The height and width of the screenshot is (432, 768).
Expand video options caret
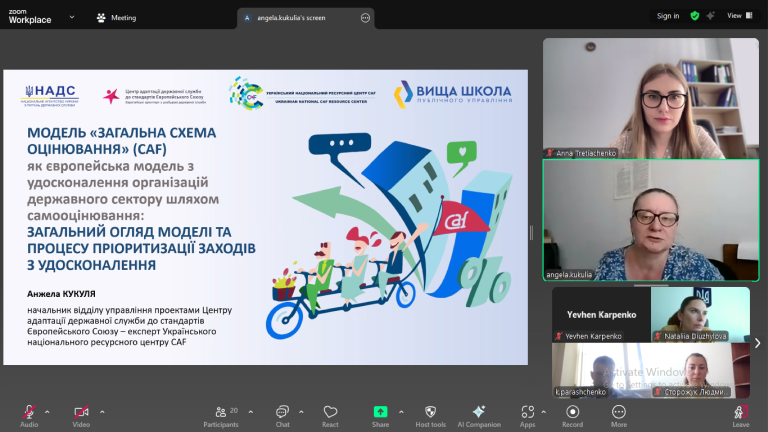pos(100,407)
